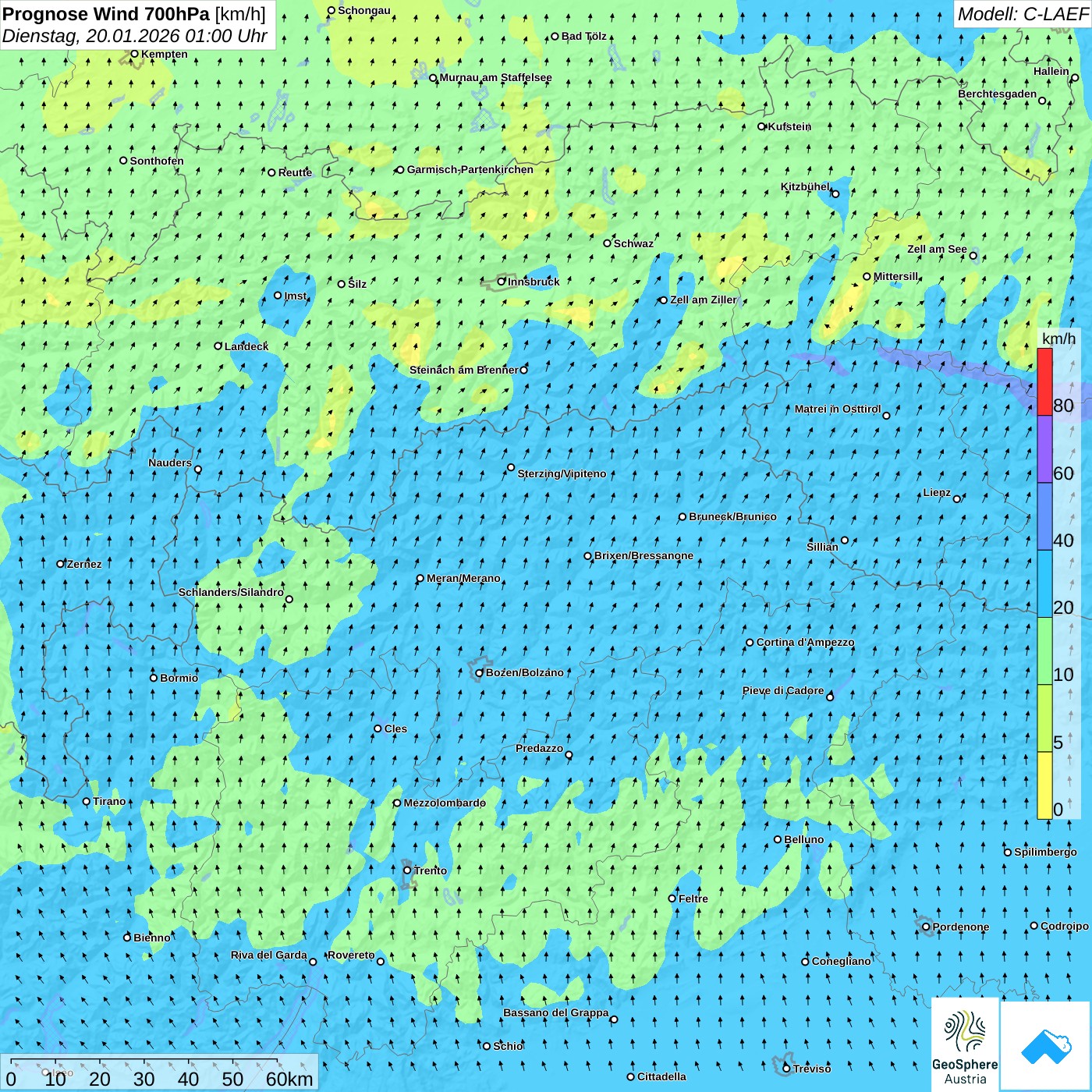Screen dimensions: 1092x1092
Task: Click the Meran/Merano label
Action: point(463,578)
